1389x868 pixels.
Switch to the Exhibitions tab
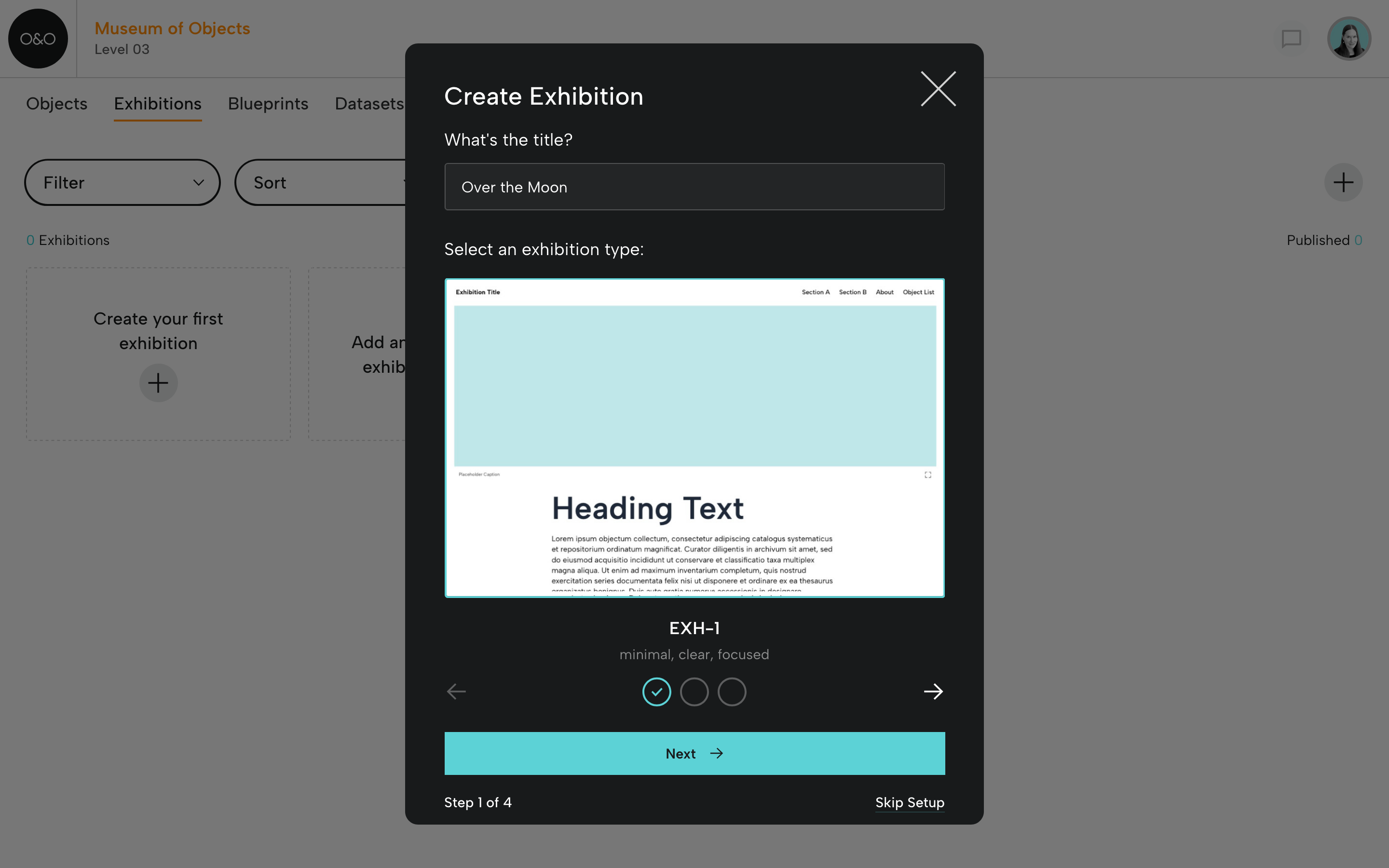point(158,104)
